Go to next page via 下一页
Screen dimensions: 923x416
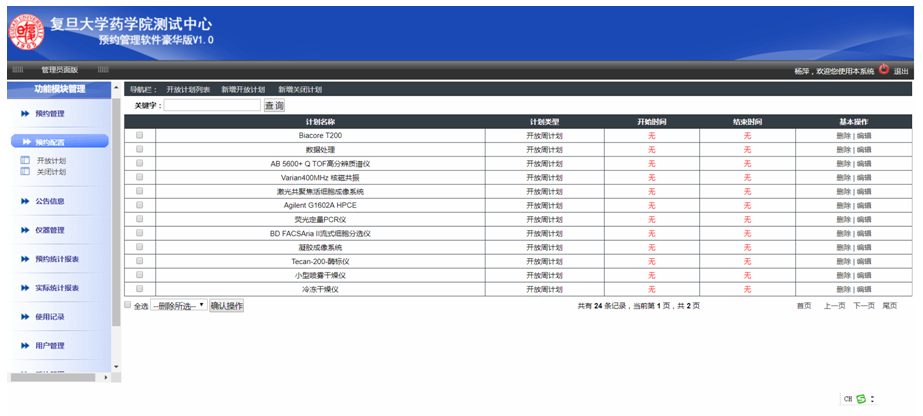pos(863,305)
